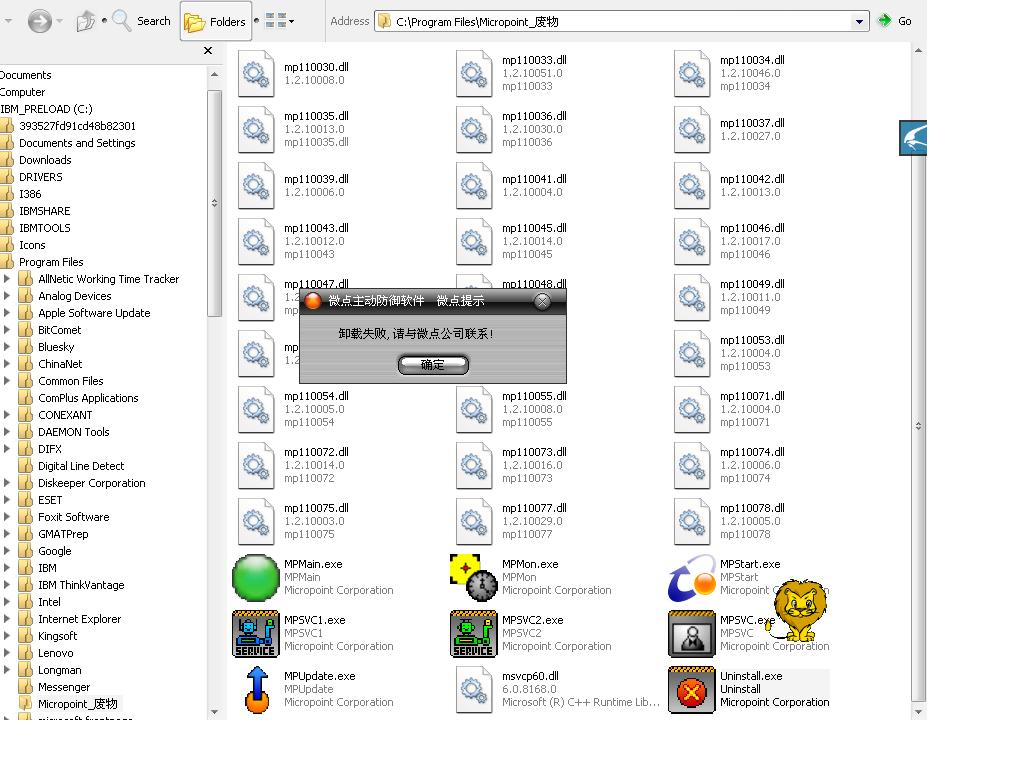
Task: Select the MPUpdate.exe arrow icon
Action: tap(257, 690)
